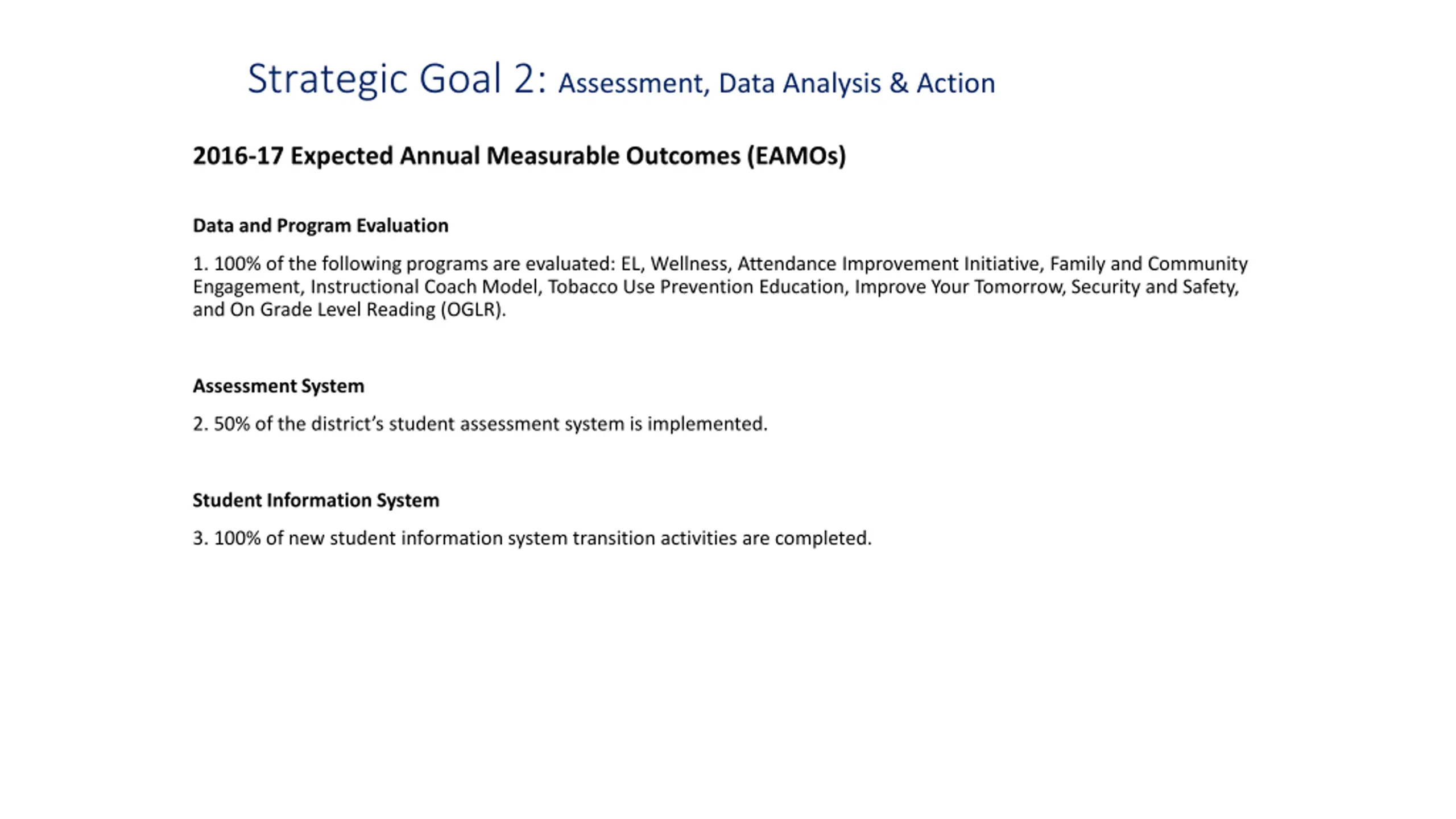Click the 50% of district's assessment system line
This screenshot has width=1456, height=819.
pos(480,424)
